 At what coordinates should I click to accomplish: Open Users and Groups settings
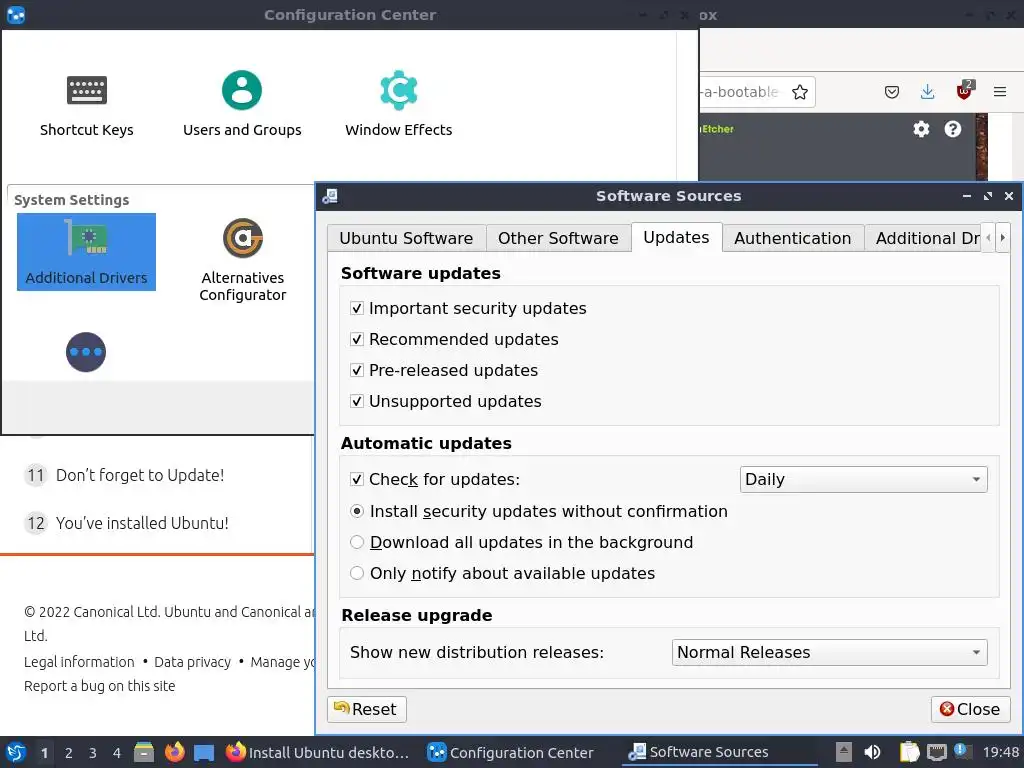point(242,104)
